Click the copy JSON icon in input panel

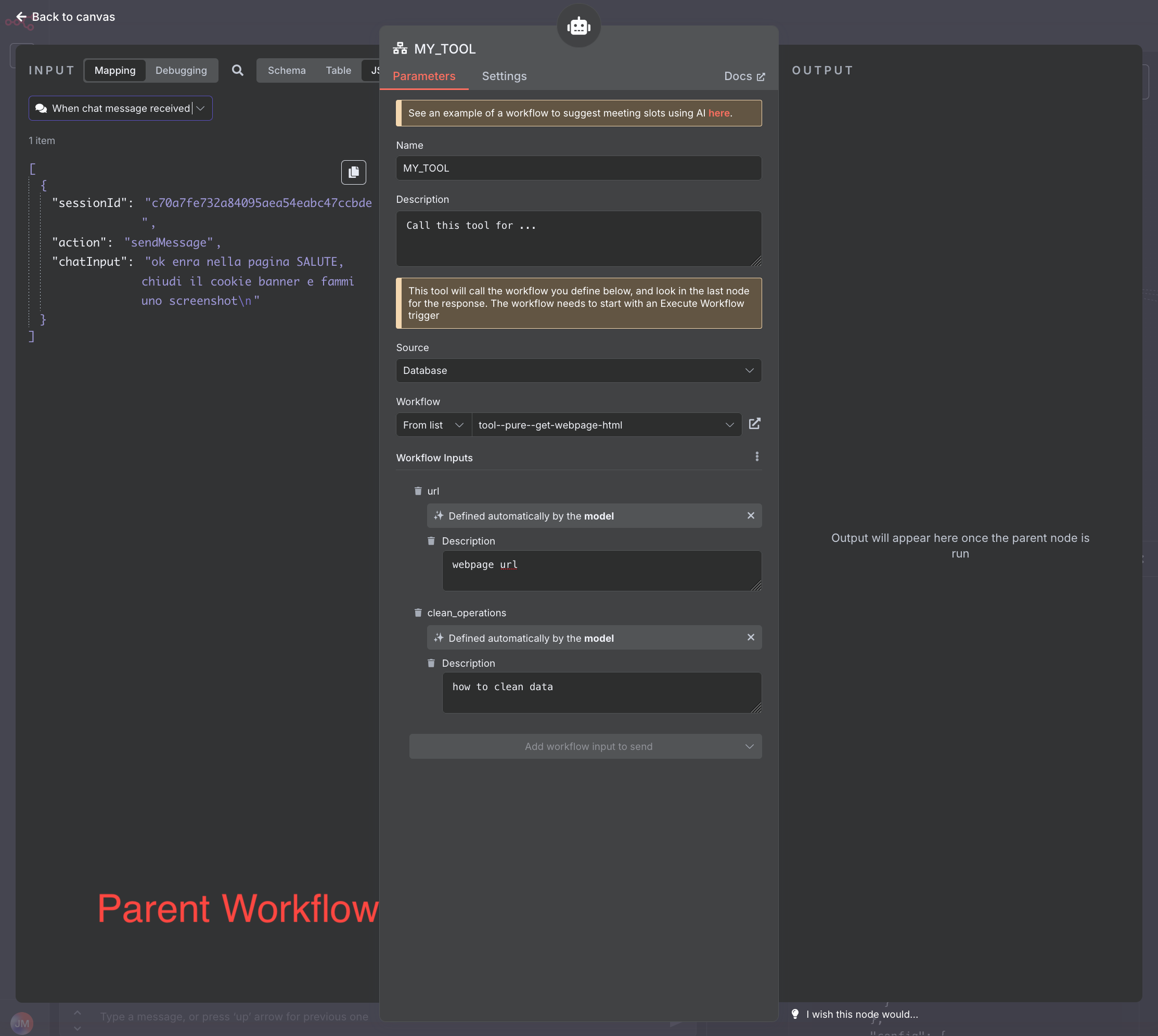pyautogui.click(x=353, y=172)
